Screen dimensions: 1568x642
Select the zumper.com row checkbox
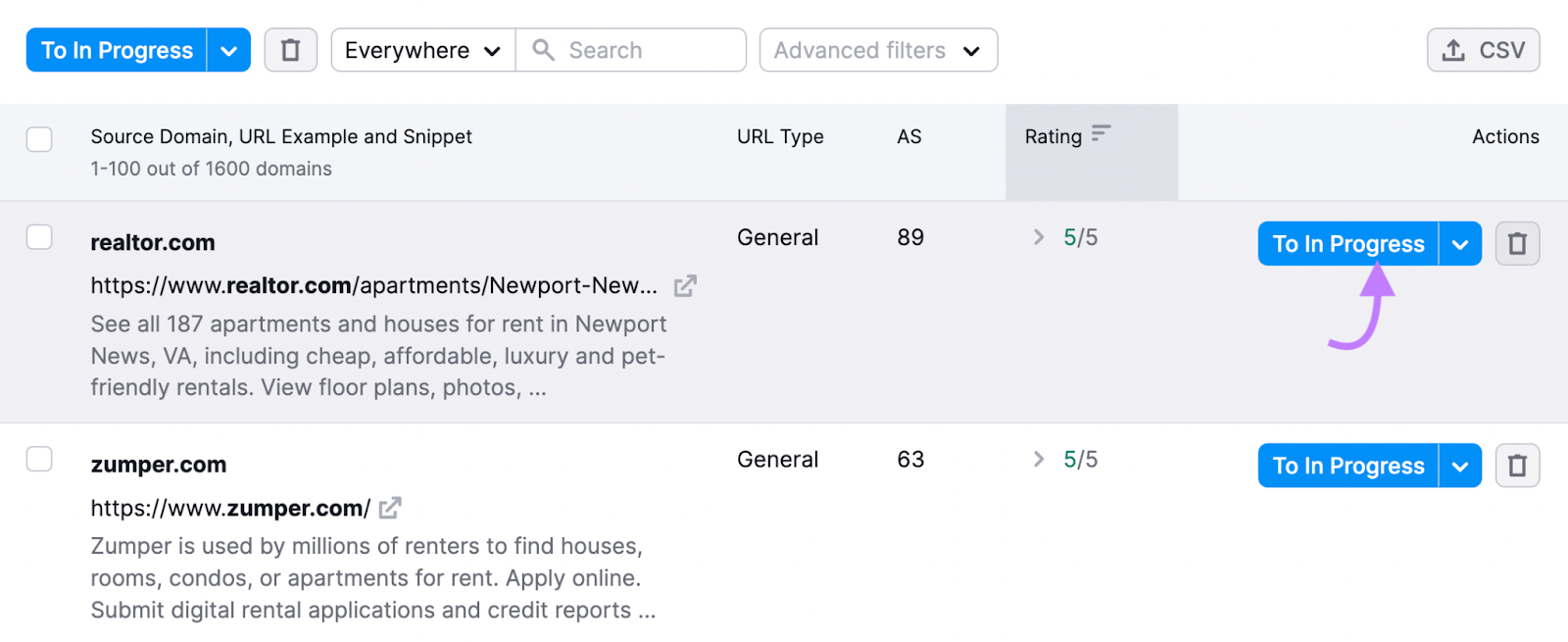click(39, 459)
